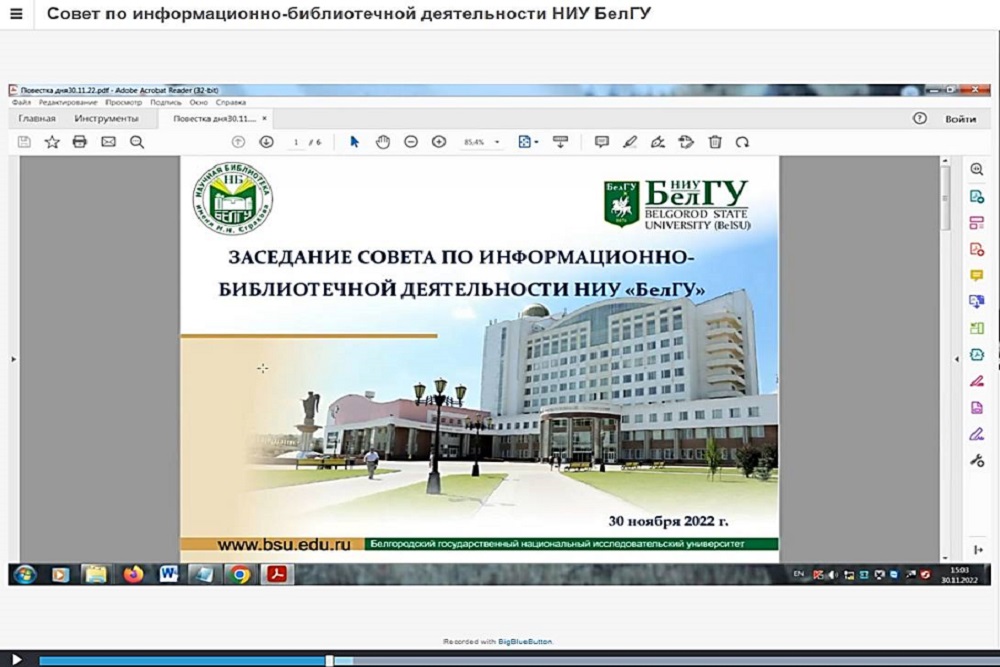Open the Просмотр menu
Viewport: 1000px width, 667px height.
point(124,102)
